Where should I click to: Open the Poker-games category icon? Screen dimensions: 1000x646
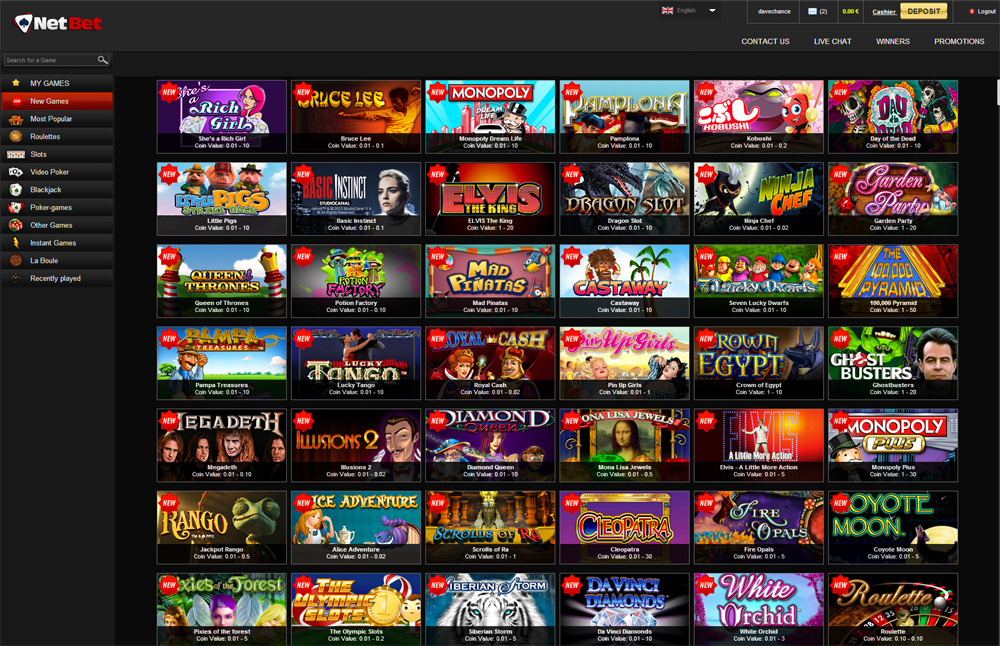16,207
